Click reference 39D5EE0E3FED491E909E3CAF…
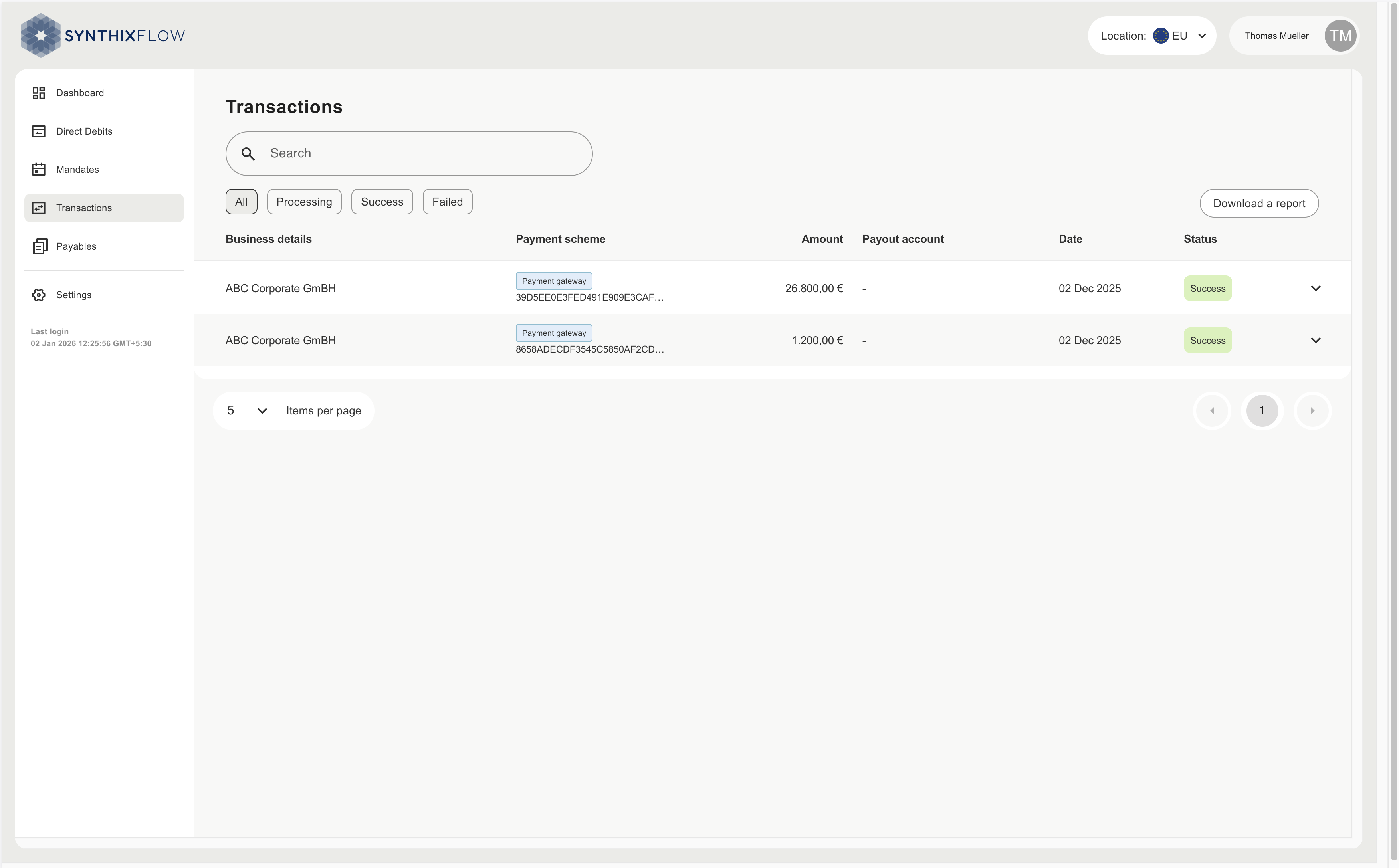This screenshot has height=868, width=1399. 589,297
